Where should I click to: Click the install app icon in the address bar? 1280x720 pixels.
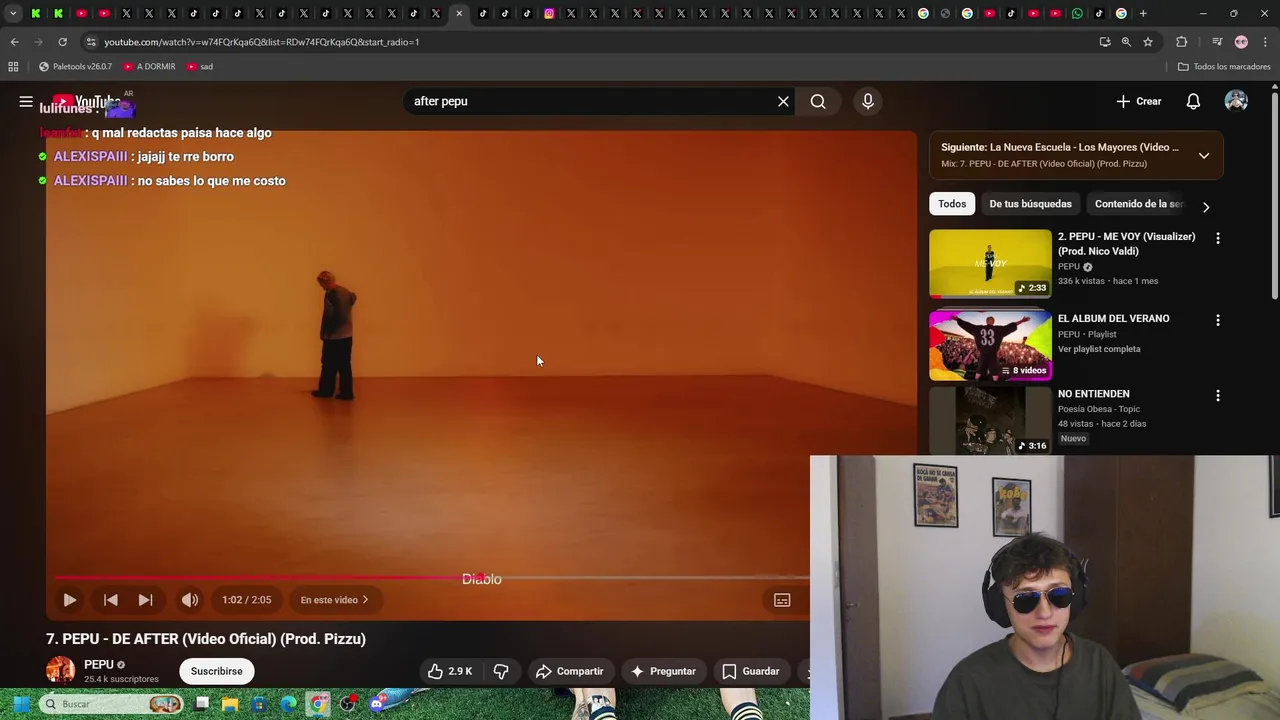pyautogui.click(x=1105, y=42)
